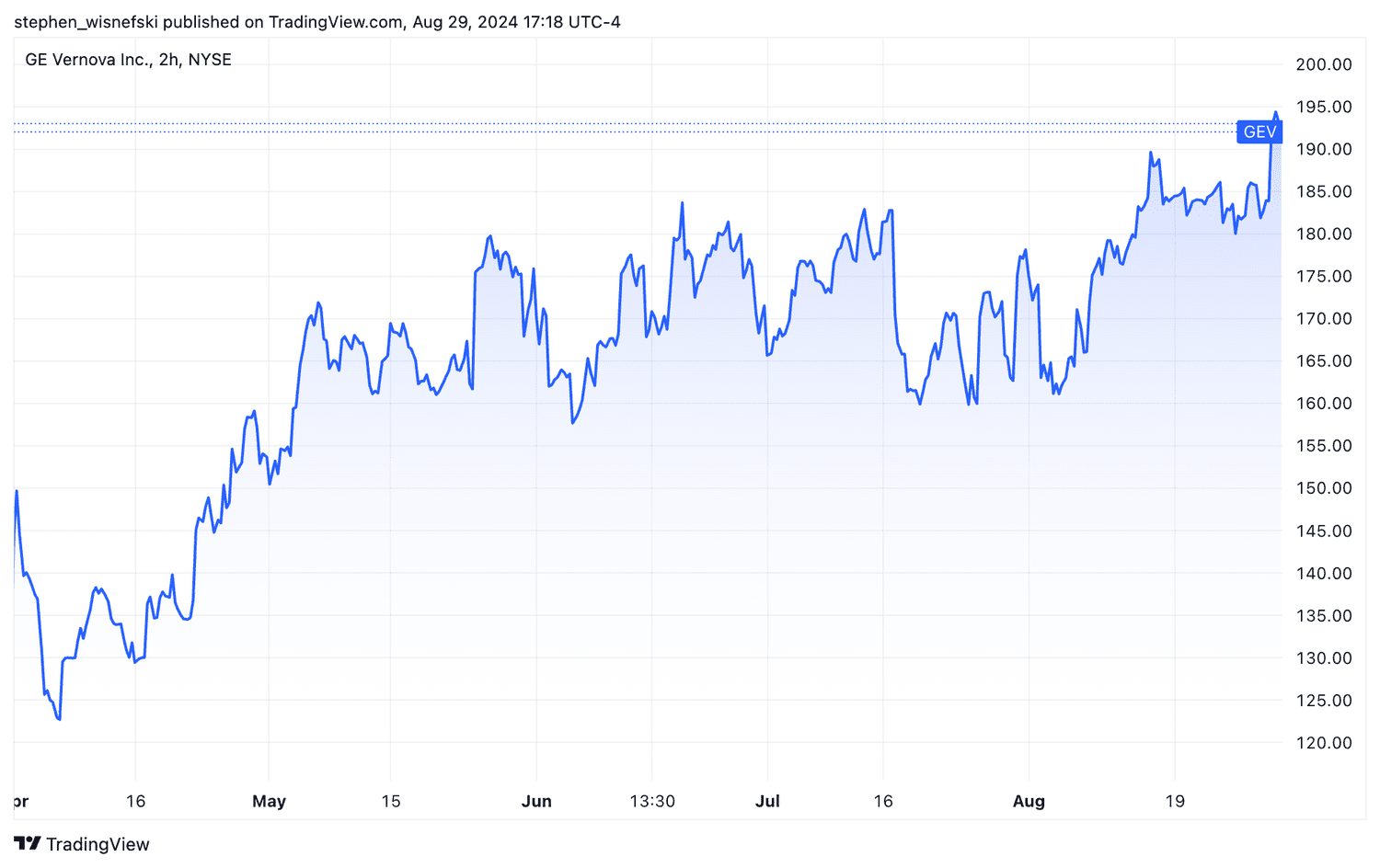Click the GE Vernova Inc., 2h, NYSE title
This screenshot has height=868, width=1380.
click(128, 60)
